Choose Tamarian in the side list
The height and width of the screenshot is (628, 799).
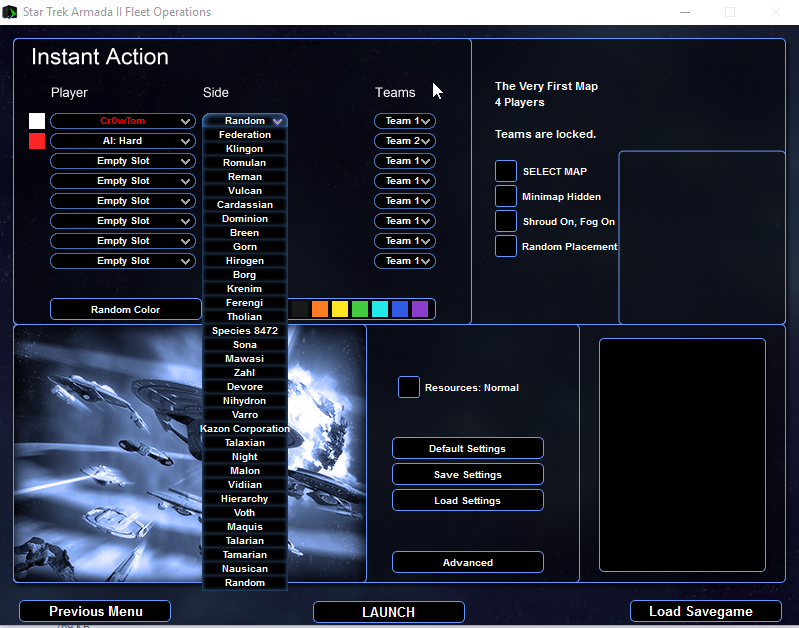pos(245,555)
